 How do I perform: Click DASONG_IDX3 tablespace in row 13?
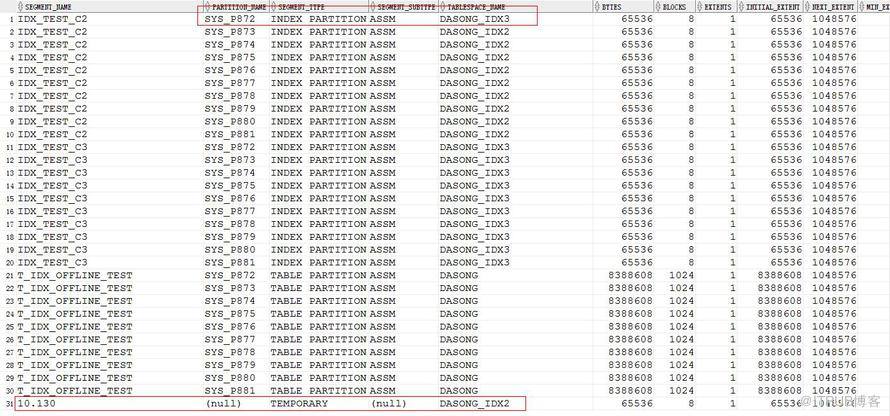[475, 173]
